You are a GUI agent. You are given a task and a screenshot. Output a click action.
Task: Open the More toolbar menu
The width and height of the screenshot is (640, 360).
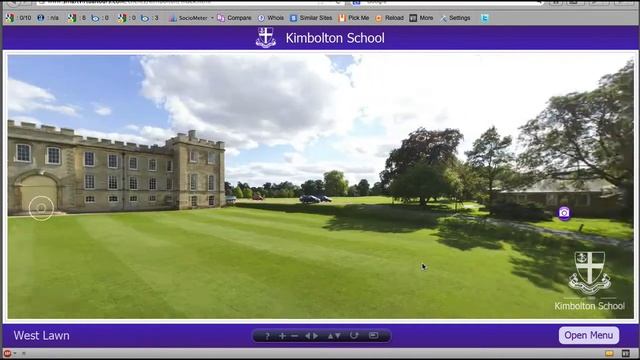click(421, 18)
